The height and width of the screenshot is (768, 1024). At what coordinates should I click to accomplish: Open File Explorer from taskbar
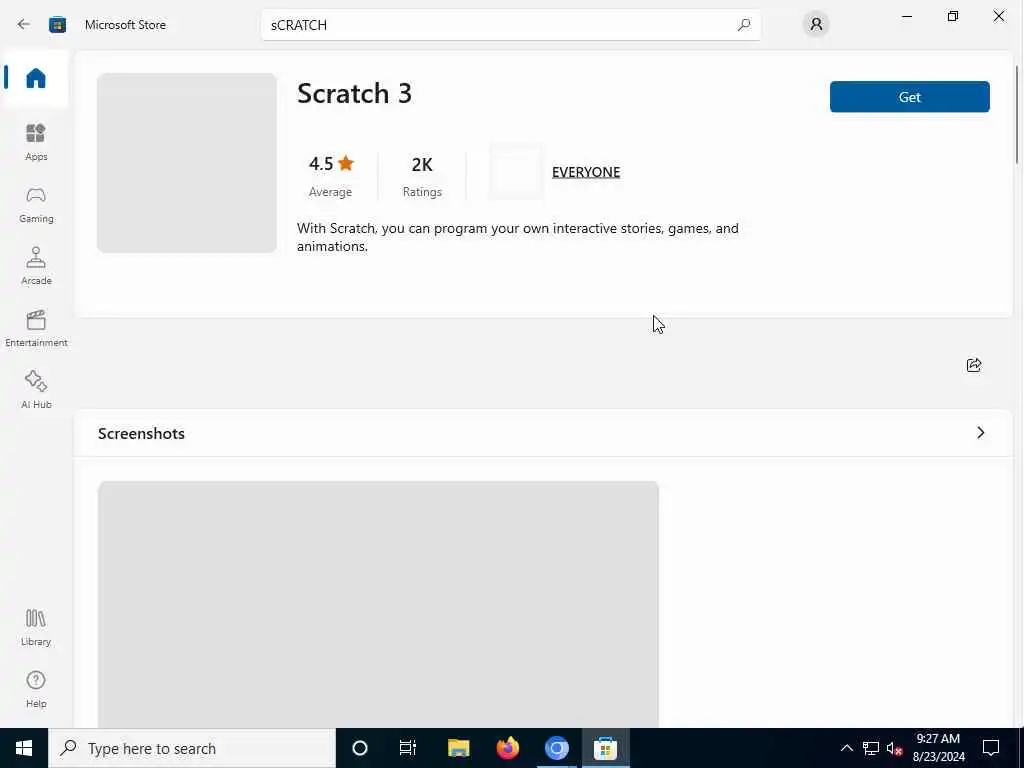pos(458,748)
